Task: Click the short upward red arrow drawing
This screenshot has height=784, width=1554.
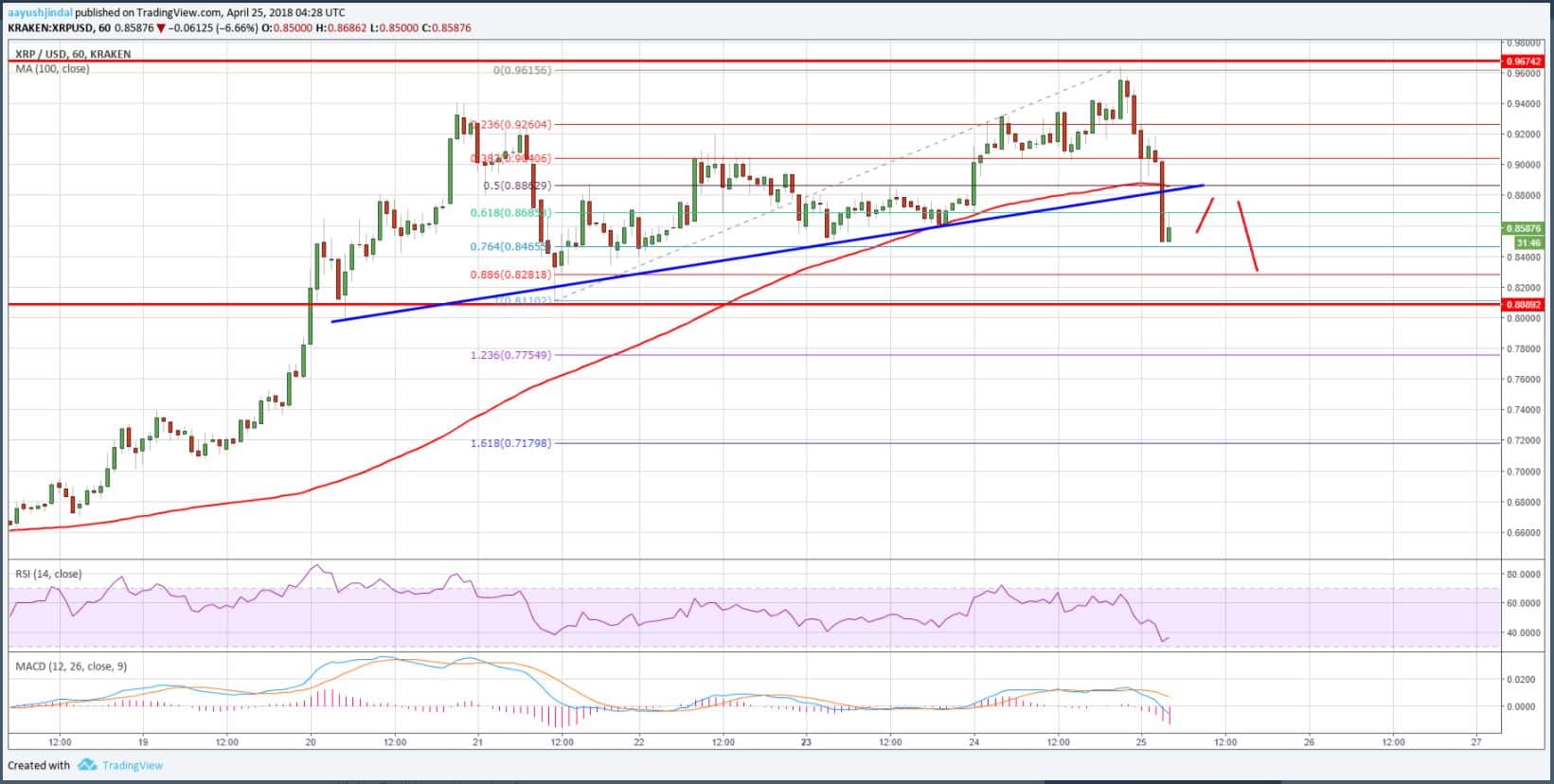Action: pyautogui.click(x=1206, y=215)
